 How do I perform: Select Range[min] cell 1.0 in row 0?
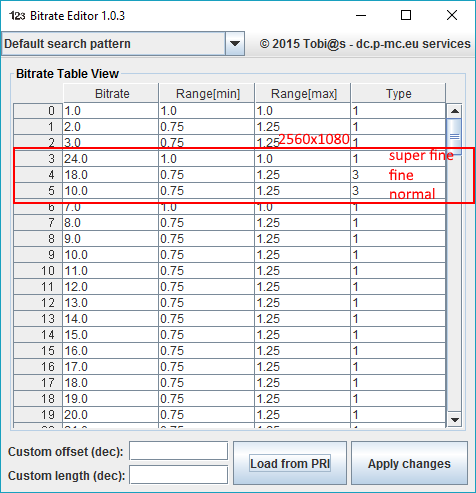pyautogui.click(x=207, y=111)
